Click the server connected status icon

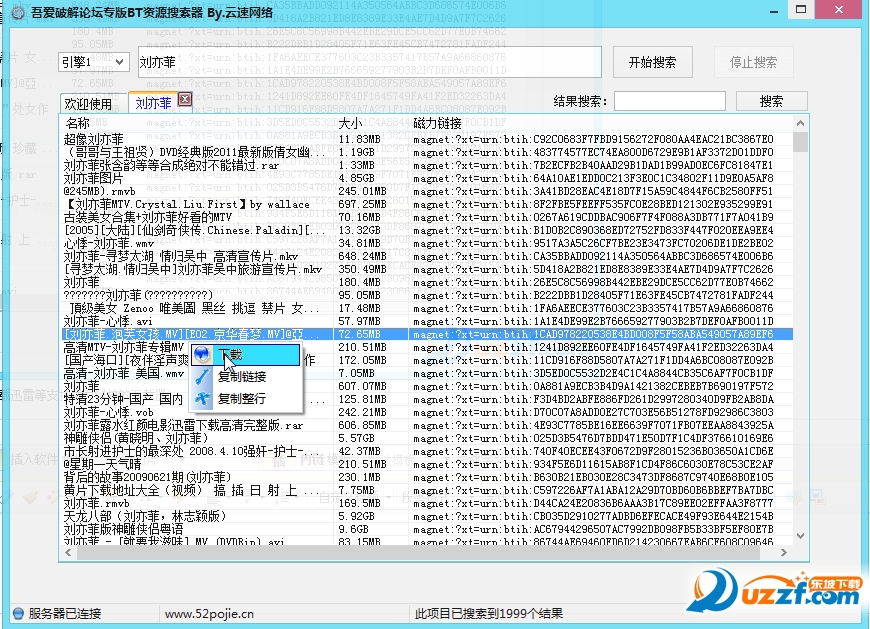tap(18, 613)
